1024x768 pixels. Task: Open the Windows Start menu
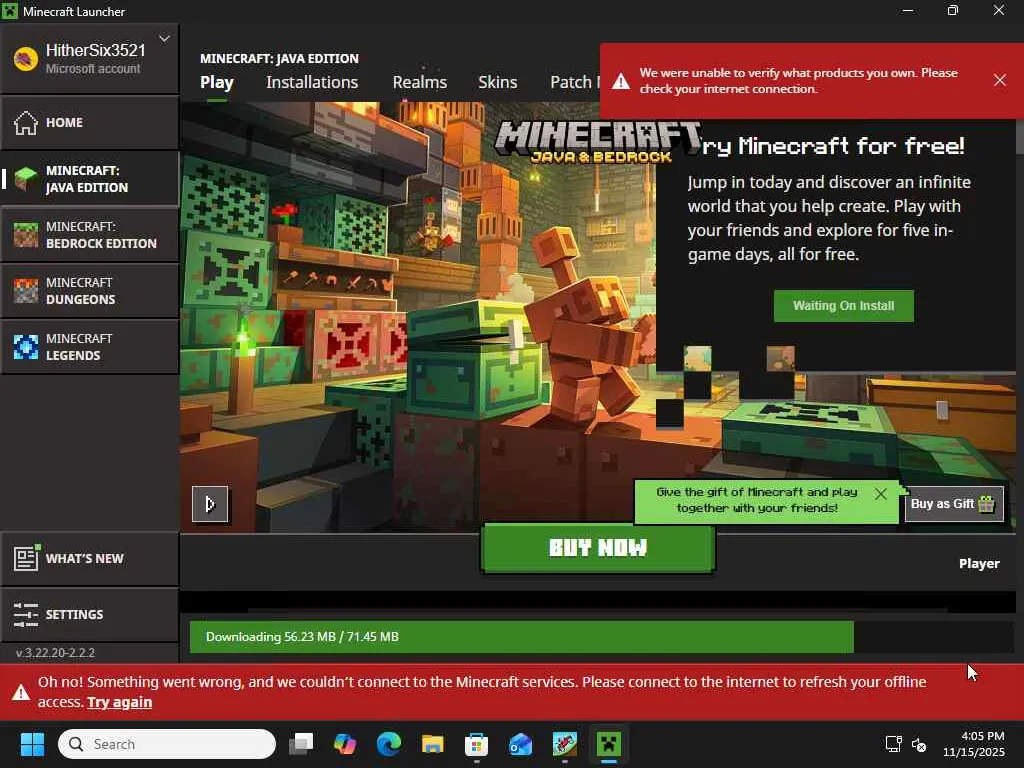[x=32, y=744]
